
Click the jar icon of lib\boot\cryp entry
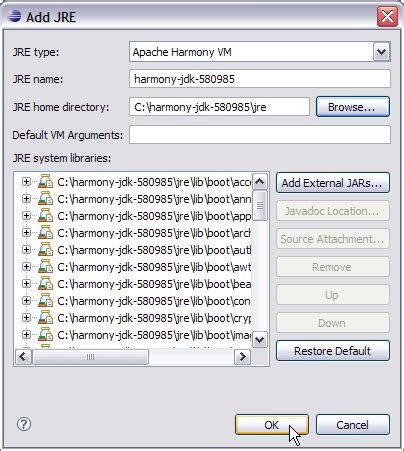pyautogui.click(x=45, y=318)
